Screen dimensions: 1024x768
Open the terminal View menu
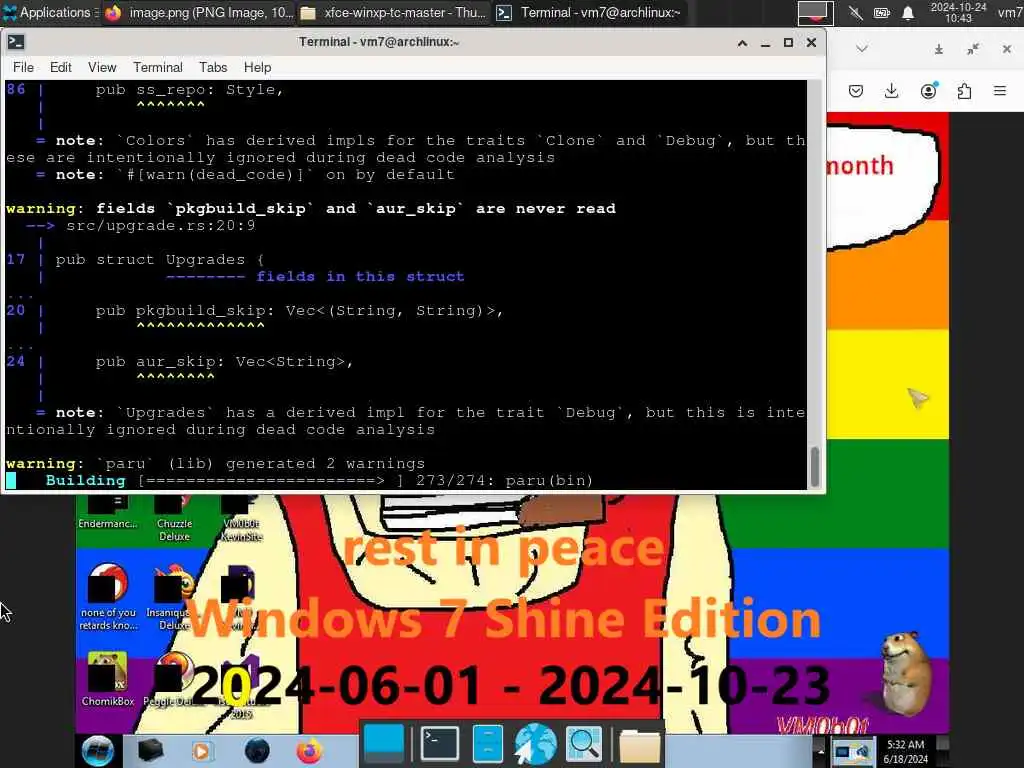click(x=102, y=67)
